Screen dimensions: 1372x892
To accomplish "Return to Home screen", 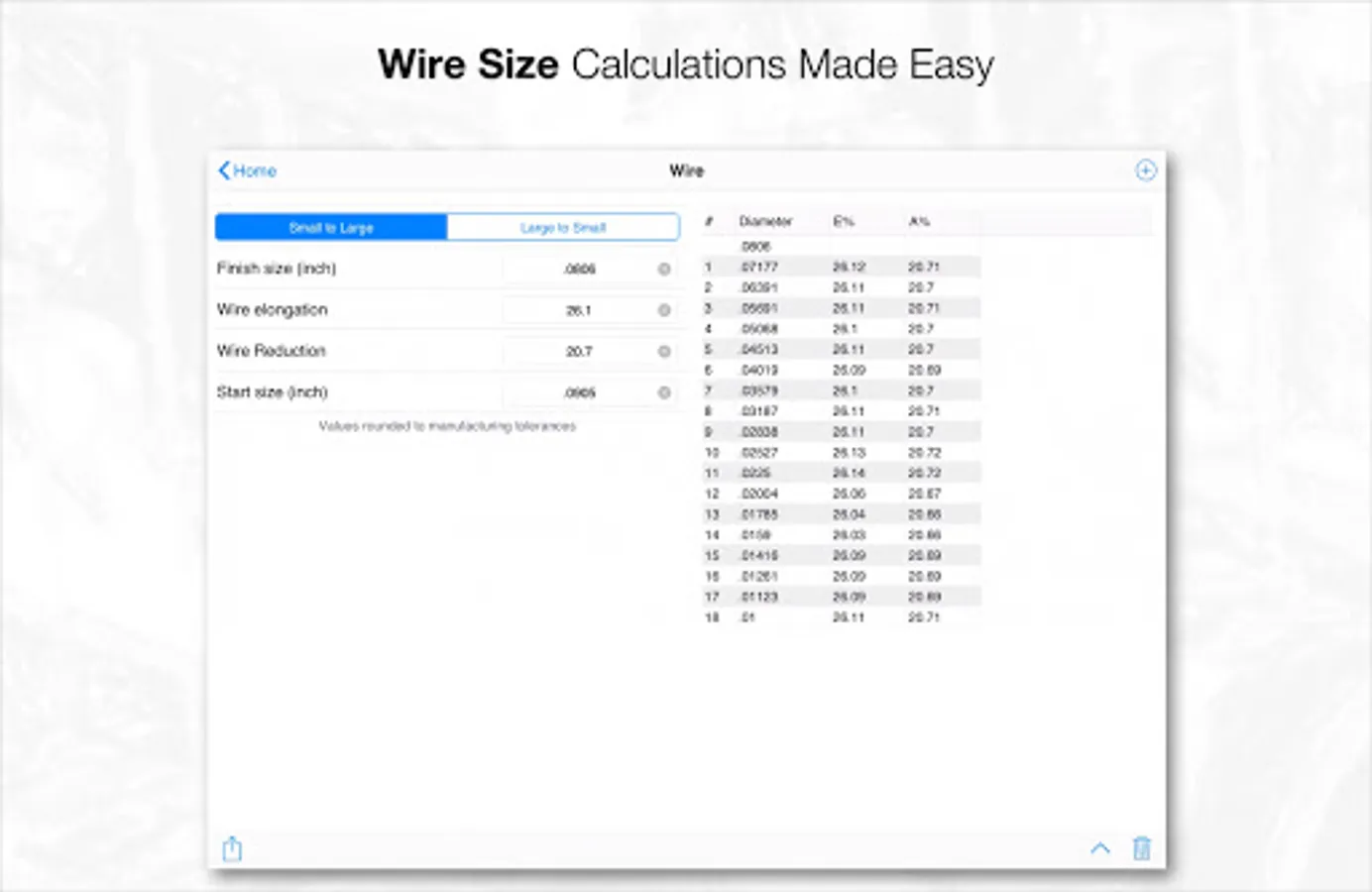I will (248, 170).
